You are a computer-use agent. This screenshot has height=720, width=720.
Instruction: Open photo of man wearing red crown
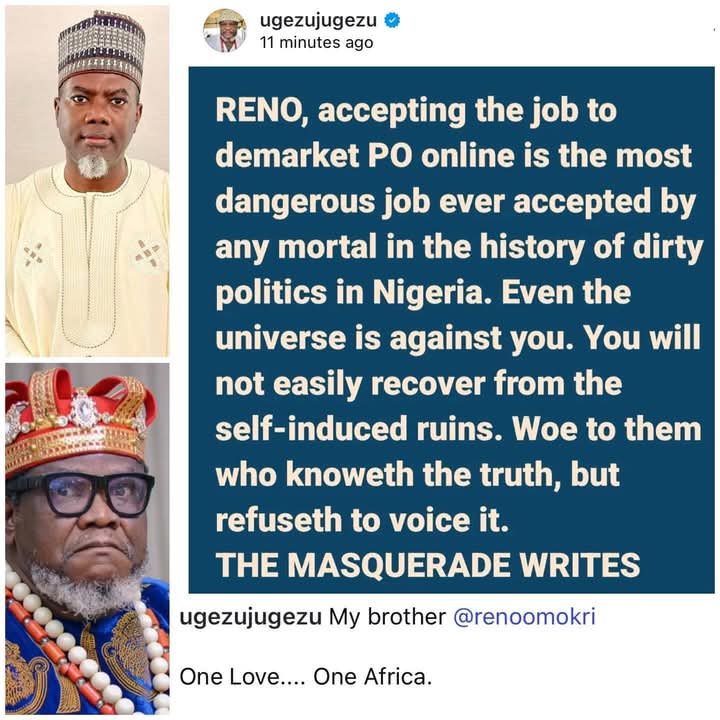point(87,539)
